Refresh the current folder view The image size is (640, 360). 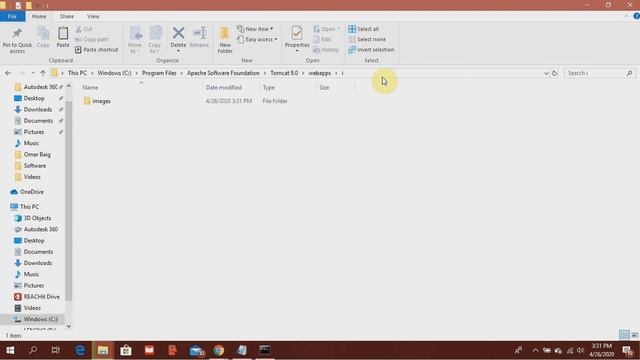point(554,73)
